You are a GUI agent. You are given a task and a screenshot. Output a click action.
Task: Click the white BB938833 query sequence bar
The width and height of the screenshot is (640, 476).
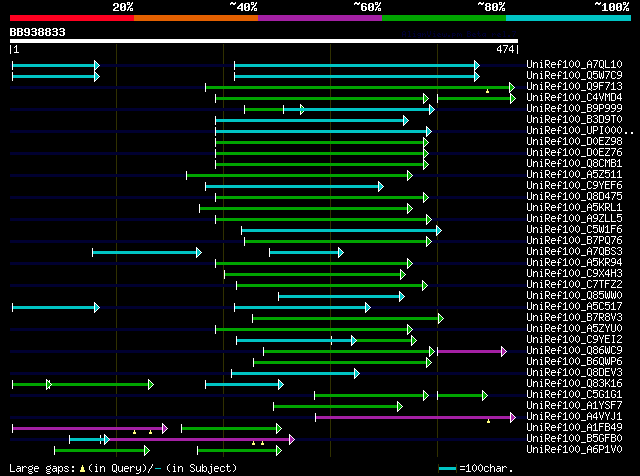(x=264, y=41)
